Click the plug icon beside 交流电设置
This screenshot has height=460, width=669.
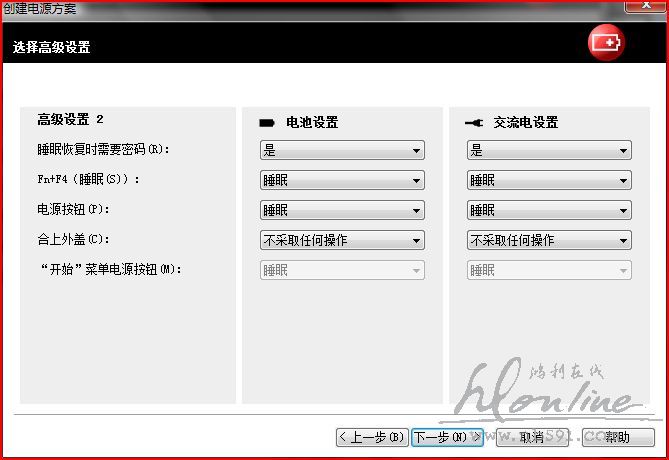click(x=474, y=123)
